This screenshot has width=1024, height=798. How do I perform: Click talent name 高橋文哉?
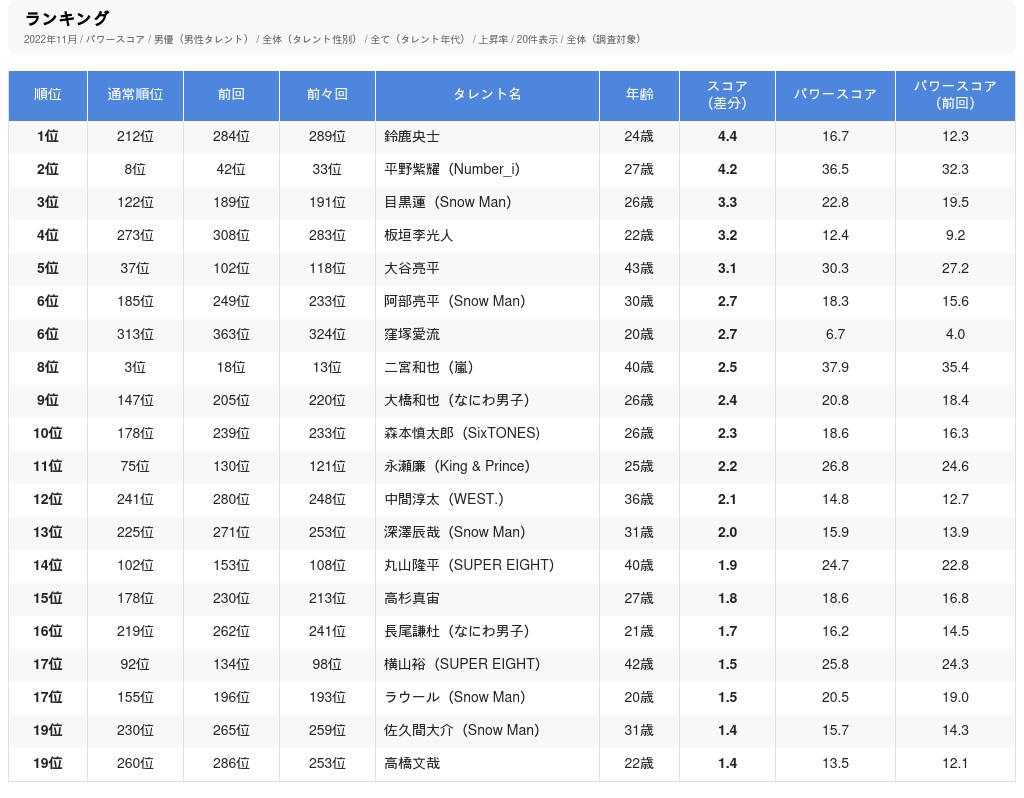pyautogui.click(x=412, y=764)
